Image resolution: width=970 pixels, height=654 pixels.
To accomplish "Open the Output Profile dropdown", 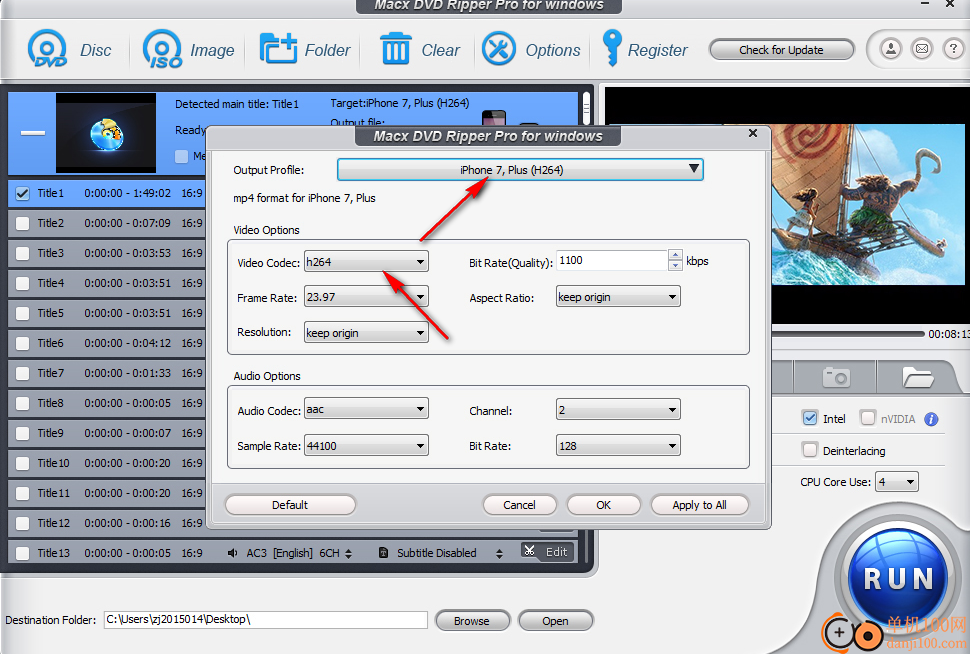I will point(520,170).
